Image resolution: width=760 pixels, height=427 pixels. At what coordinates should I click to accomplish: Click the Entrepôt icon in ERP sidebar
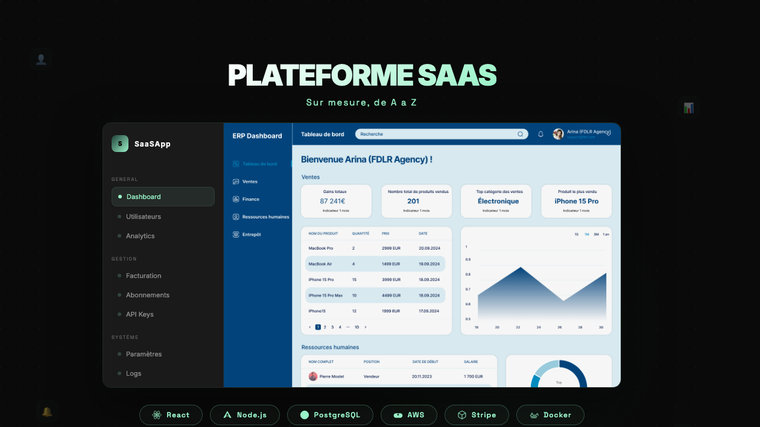pyautogui.click(x=236, y=234)
